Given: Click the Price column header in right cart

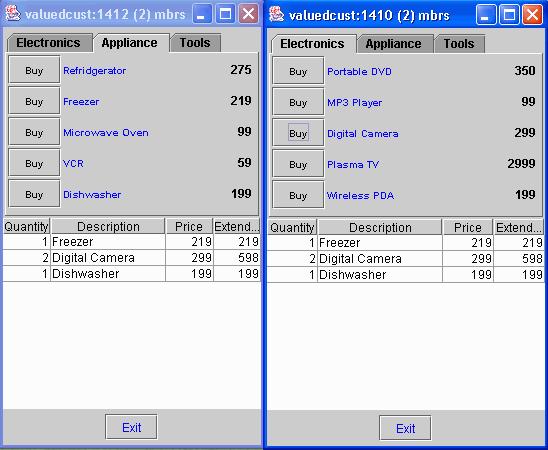Looking at the screenshot, I should [468, 227].
